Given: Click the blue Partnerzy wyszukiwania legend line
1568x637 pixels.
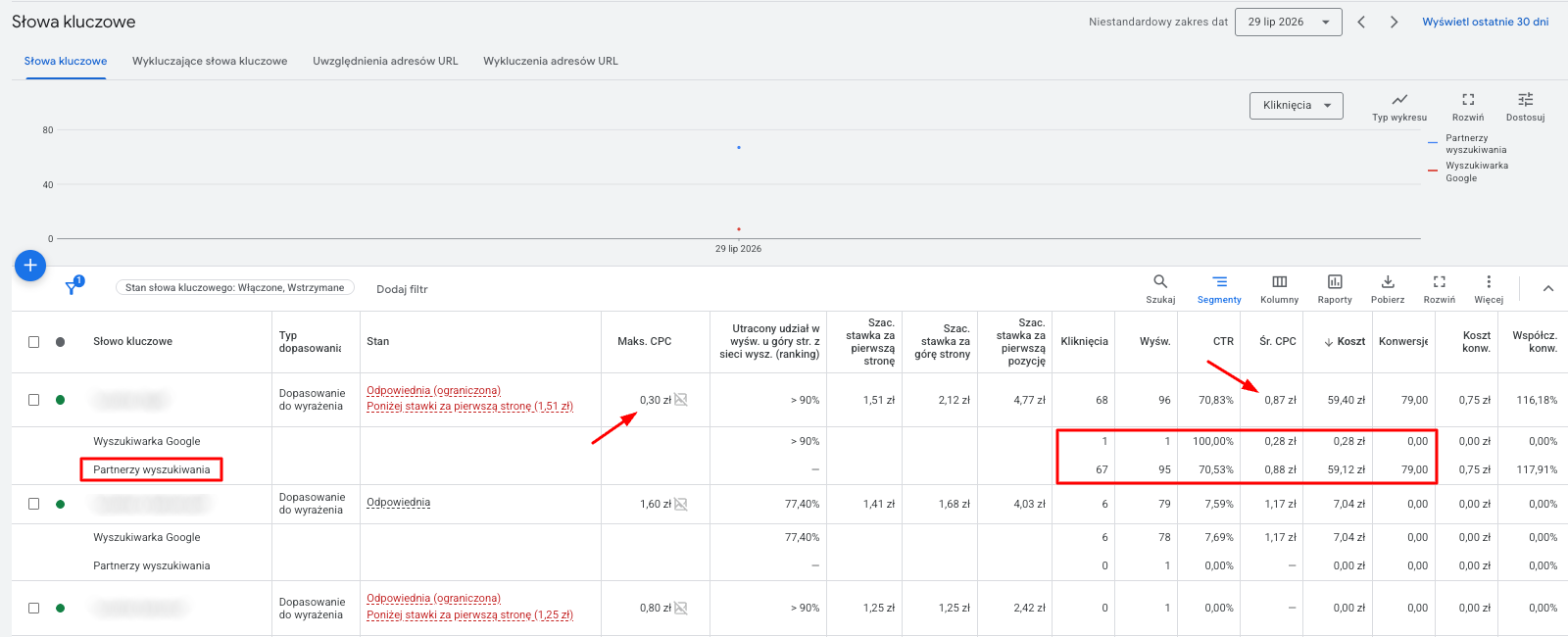Looking at the screenshot, I should (1433, 143).
